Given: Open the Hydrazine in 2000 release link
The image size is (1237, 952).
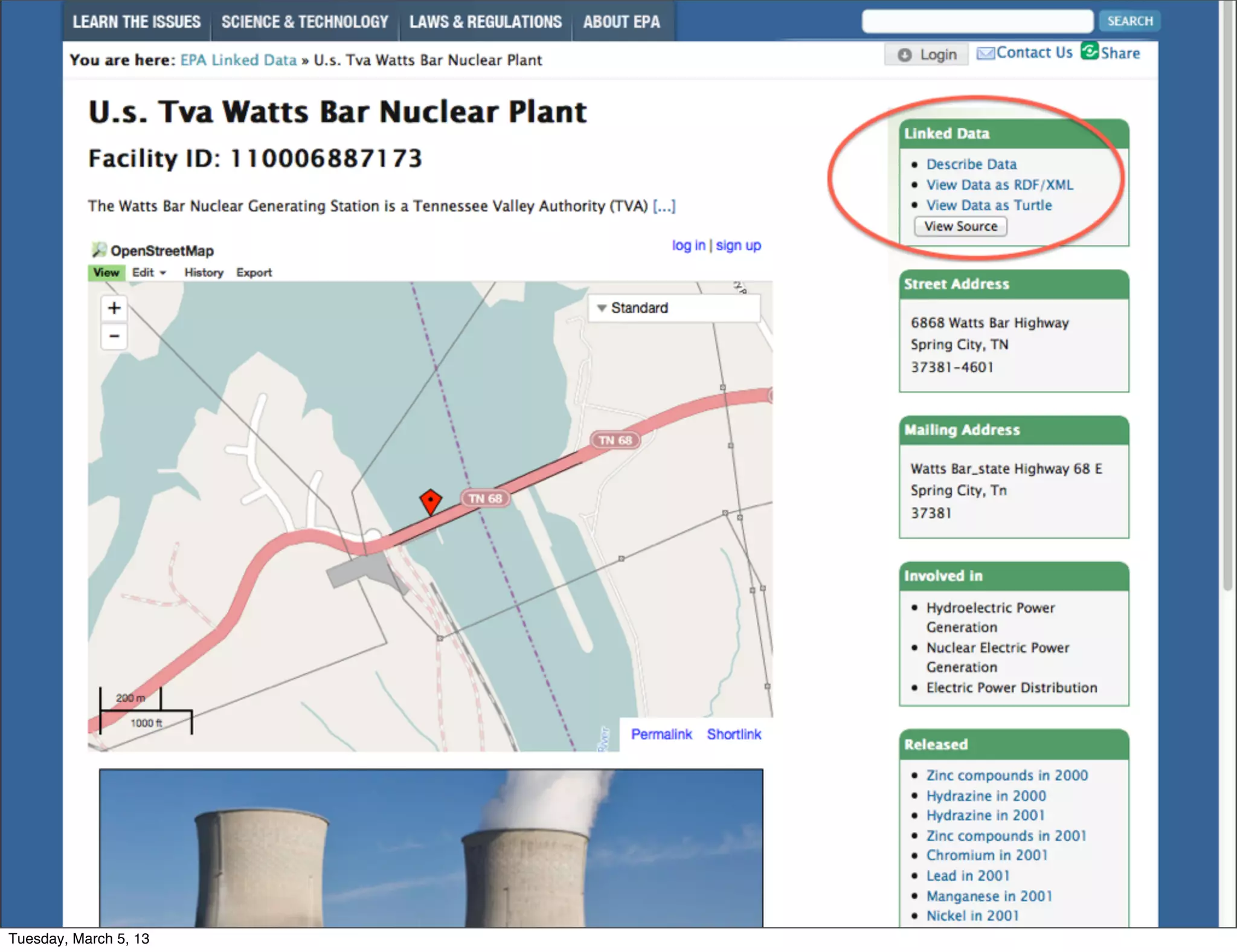Looking at the screenshot, I should (986, 796).
